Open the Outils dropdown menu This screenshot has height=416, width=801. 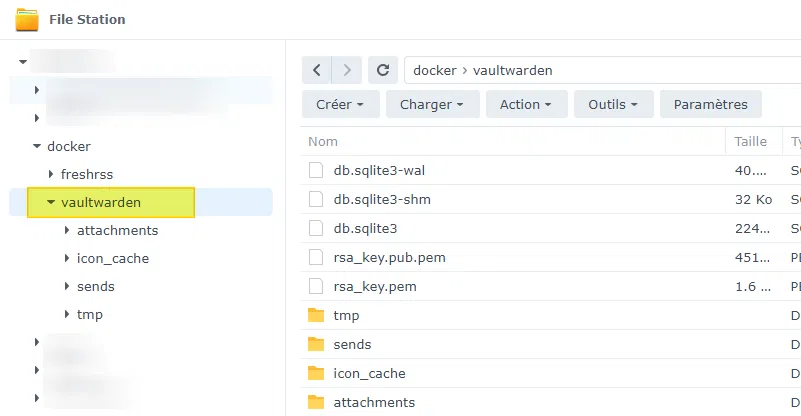tap(614, 104)
